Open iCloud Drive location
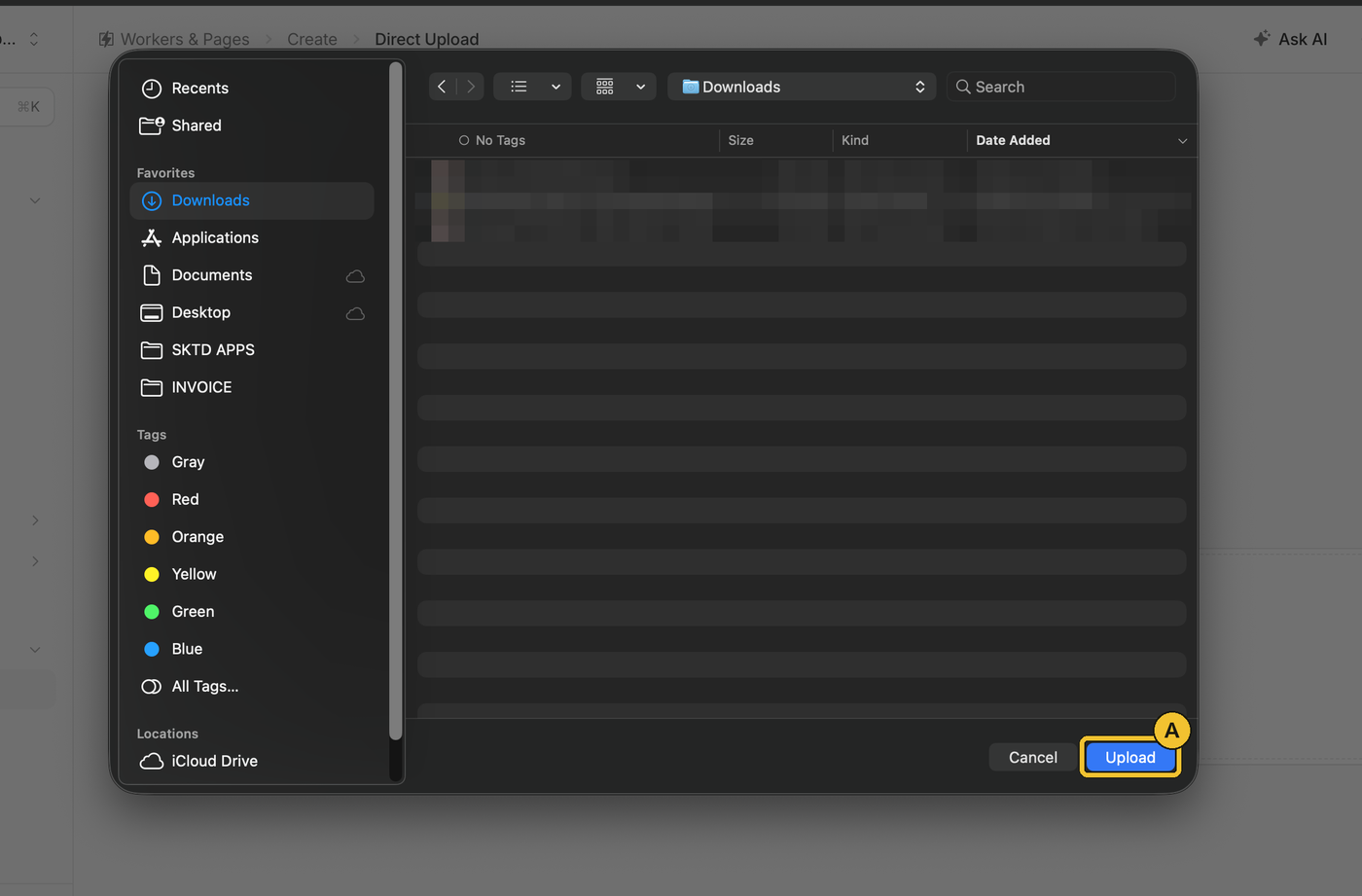Image resolution: width=1362 pixels, height=896 pixels. (252, 761)
